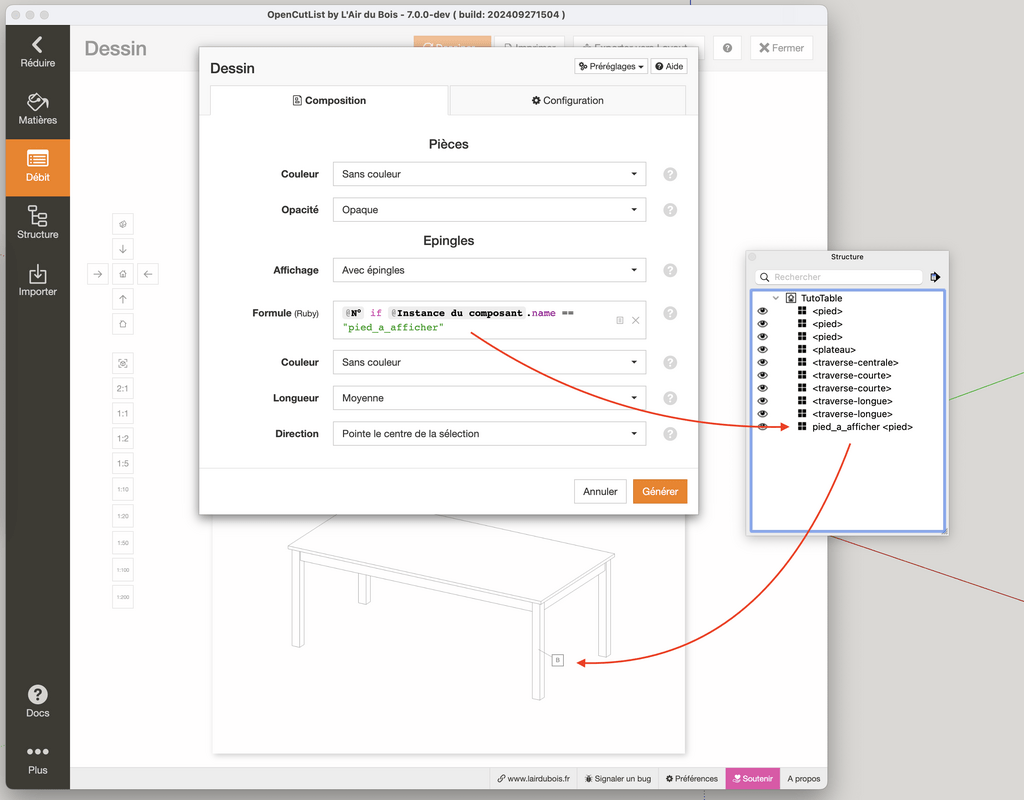The height and width of the screenshot is (800, 1024).
Task: Open the Préférences footer item
Action: tap(692, 778)
